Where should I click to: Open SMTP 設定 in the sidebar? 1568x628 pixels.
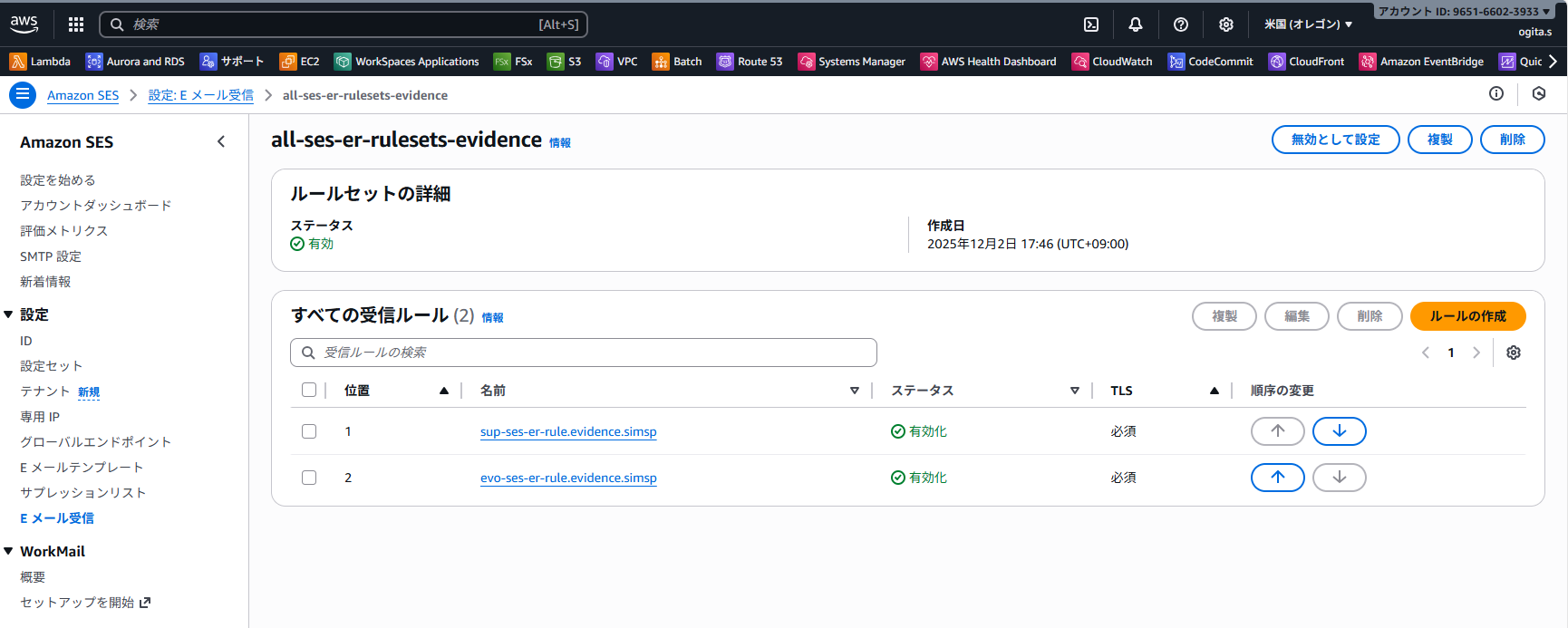pos(51,256)
